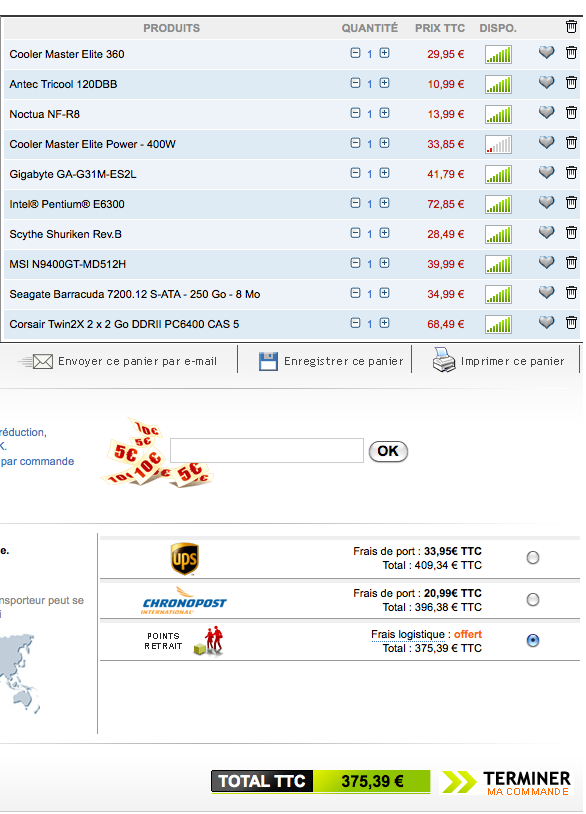The image size is (586, 814).
Task: Add Cooler Master Elite Power to wishlist
Action: (x=546, y=142)
